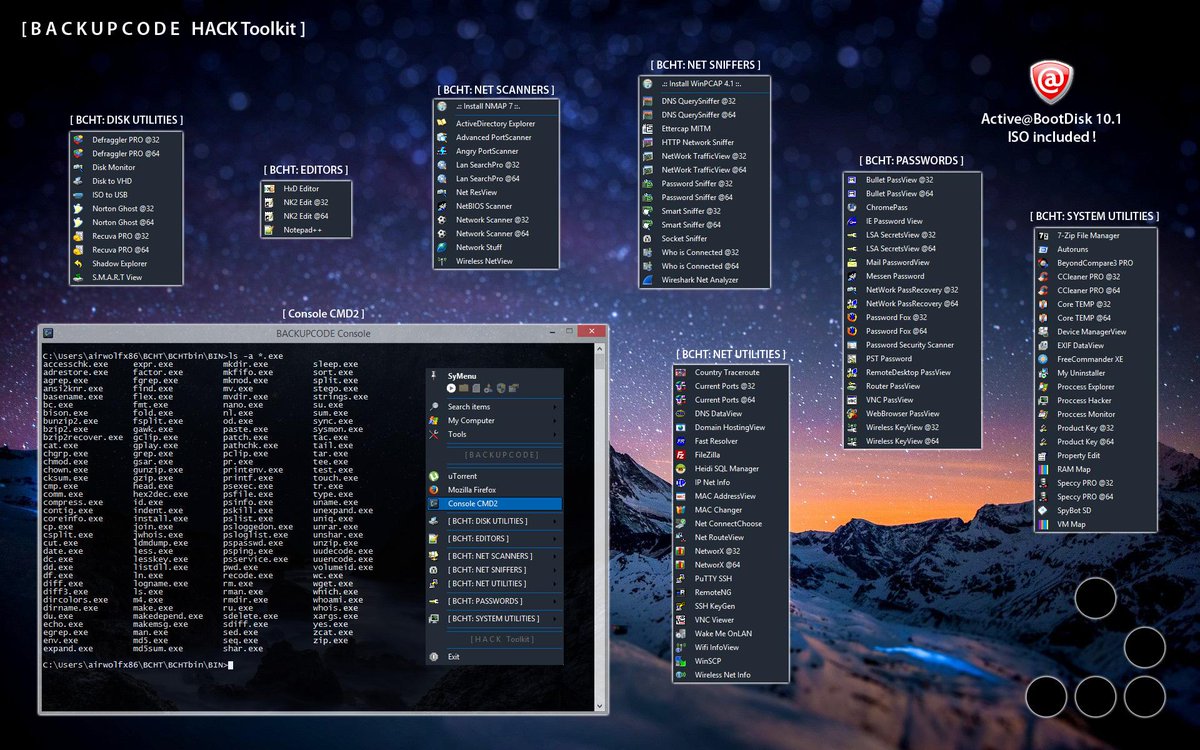Viewport: 1200px width, 750px height.
Task: Open Password Fox @32
Action: coord(912,317)
